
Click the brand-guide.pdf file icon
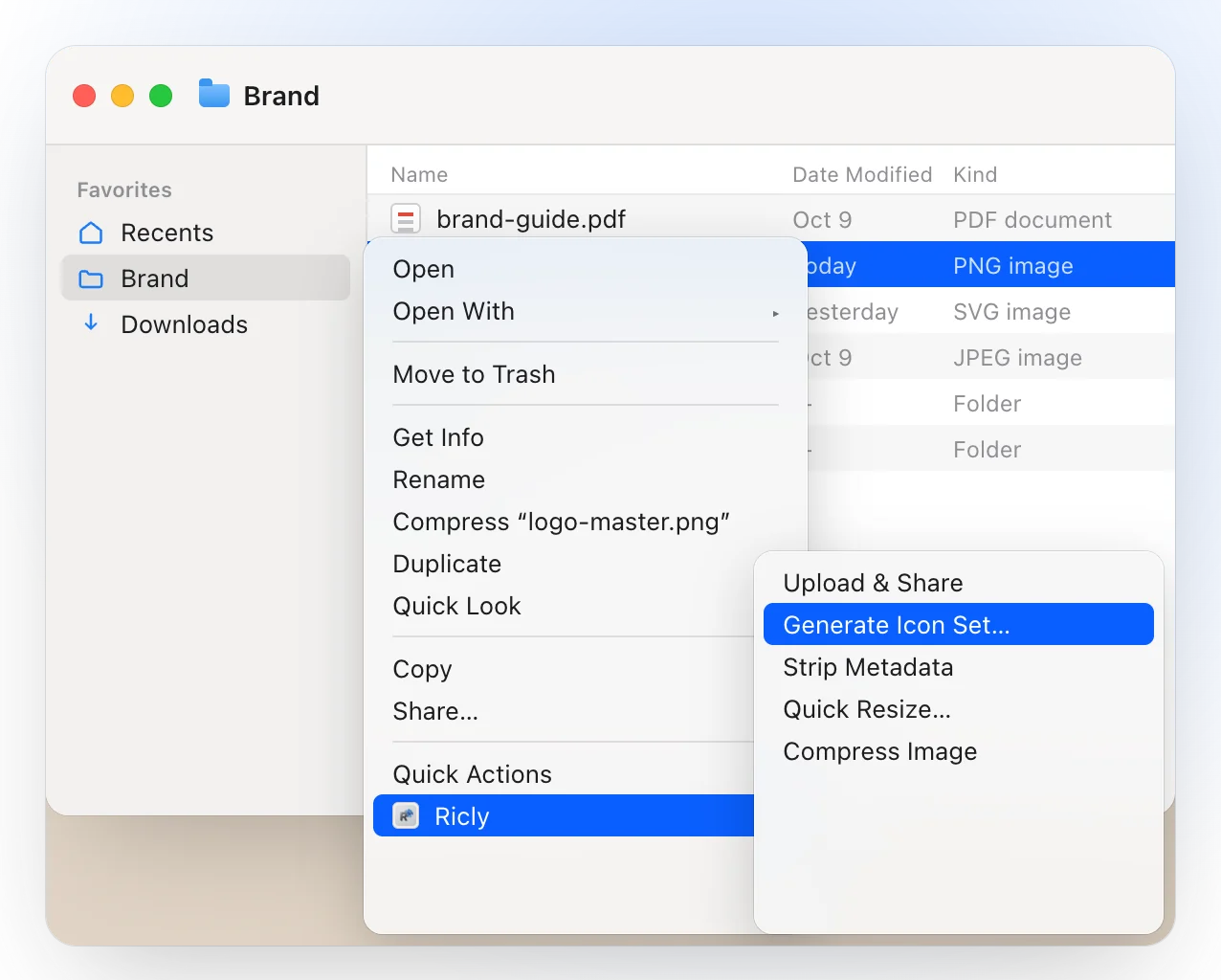(406, 219)
